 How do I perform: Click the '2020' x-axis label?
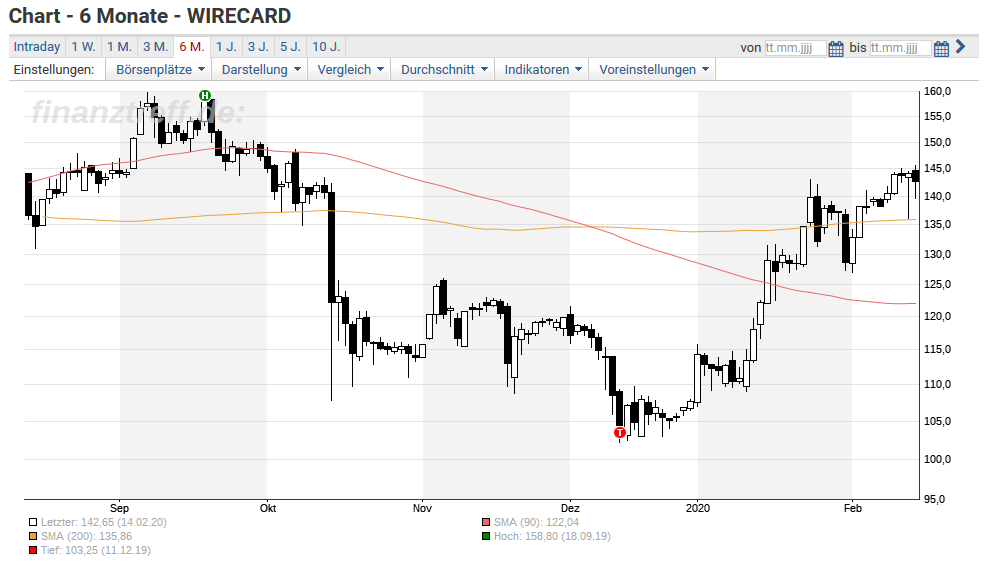tap(697, 508)
